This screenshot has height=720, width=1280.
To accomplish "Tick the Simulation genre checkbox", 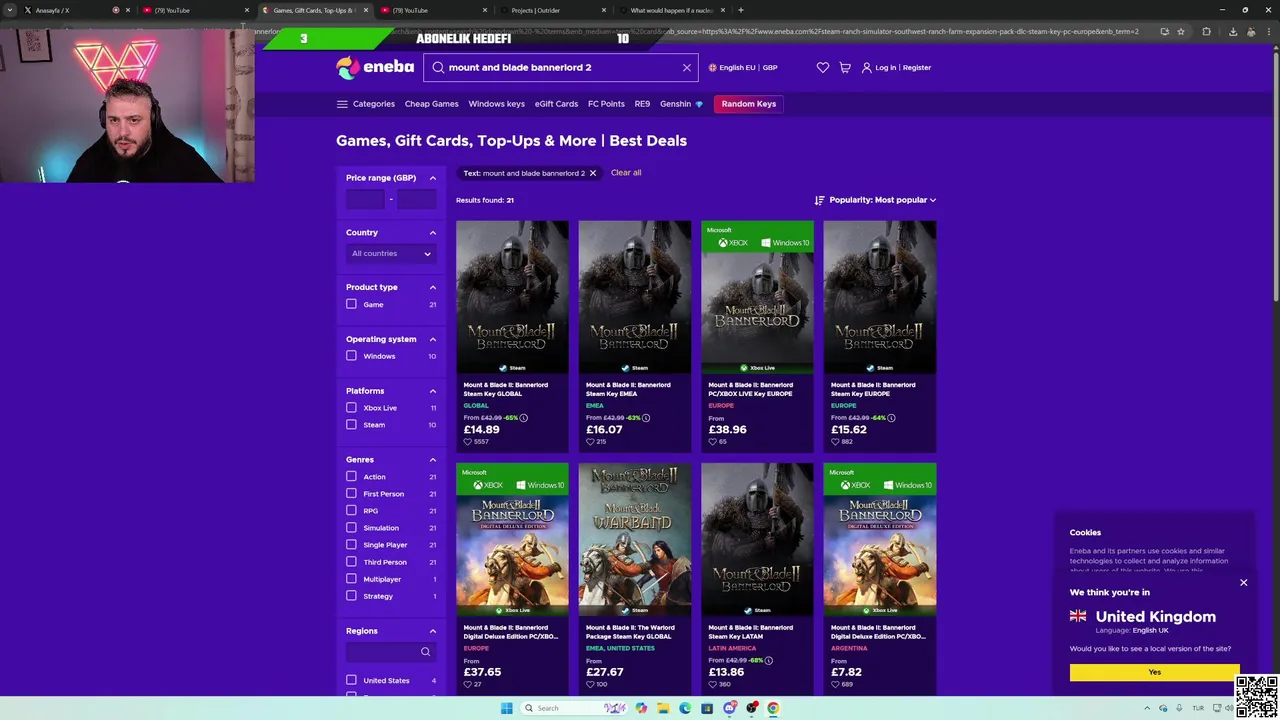I will click(x=351, y=528).
